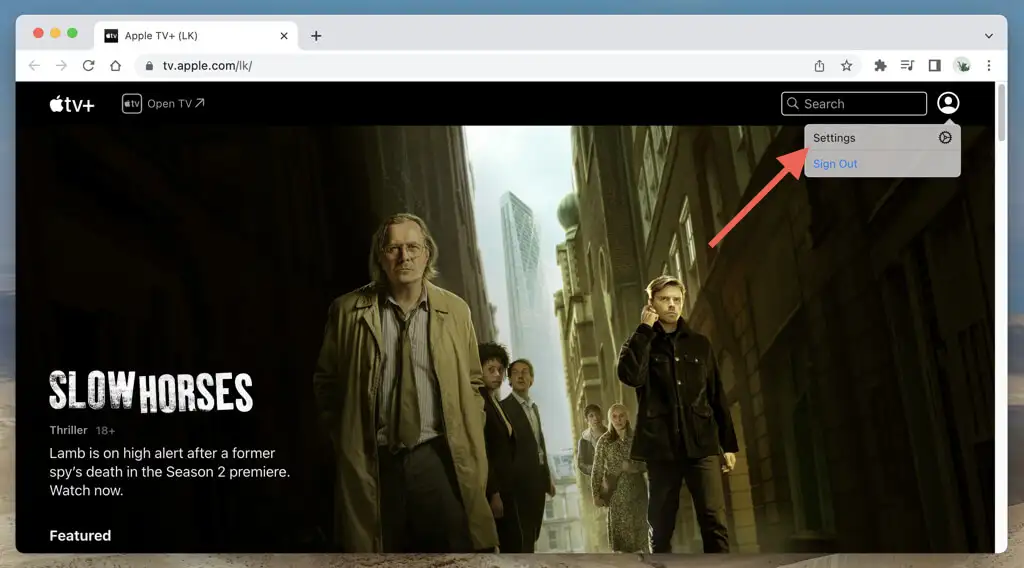The width and height of the screenshot is (1024, 568).
Task: Bookmark this page with the star
Action: [846, 65]
